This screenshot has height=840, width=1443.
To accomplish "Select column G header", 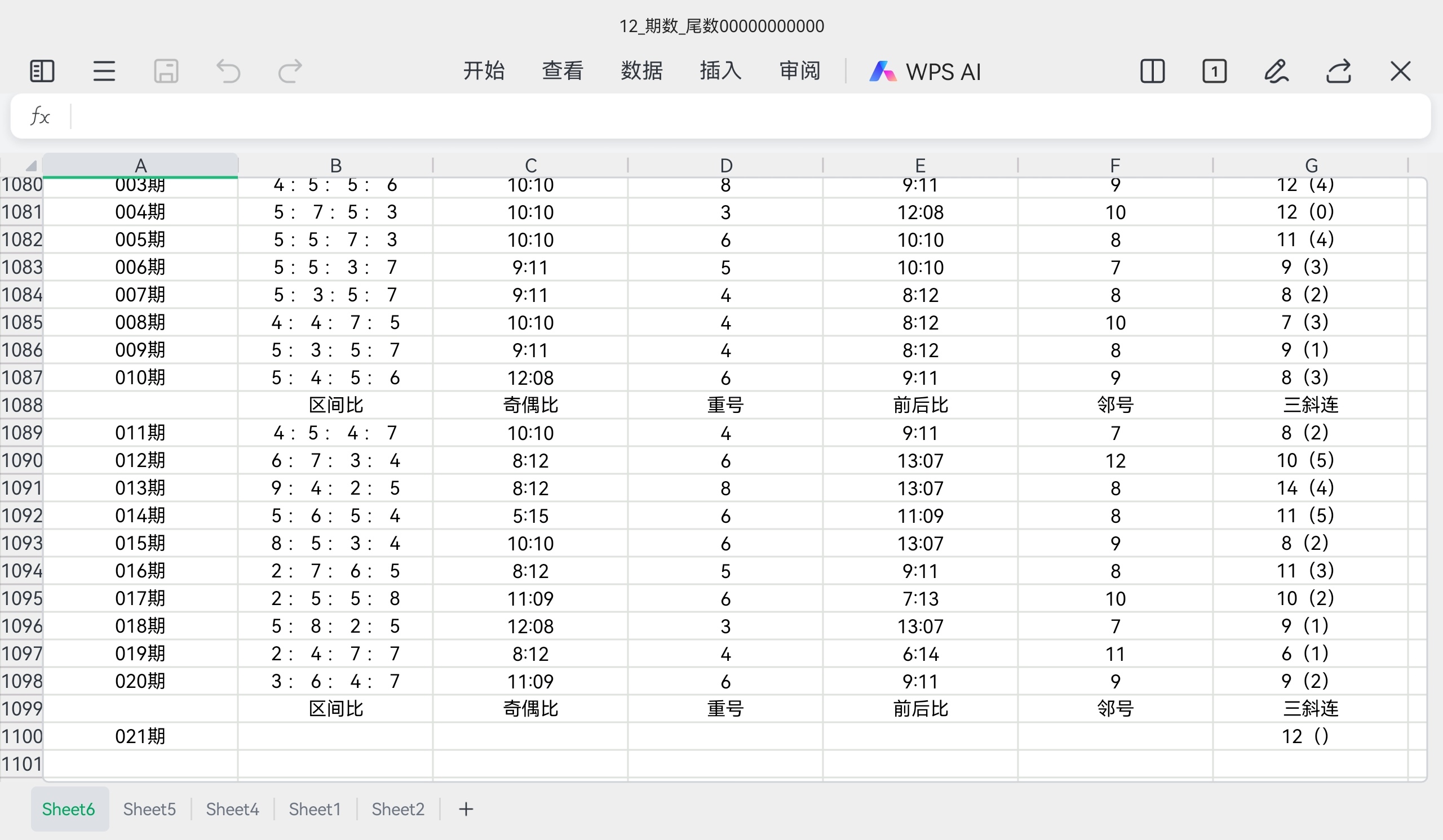I will [1311, 166].
